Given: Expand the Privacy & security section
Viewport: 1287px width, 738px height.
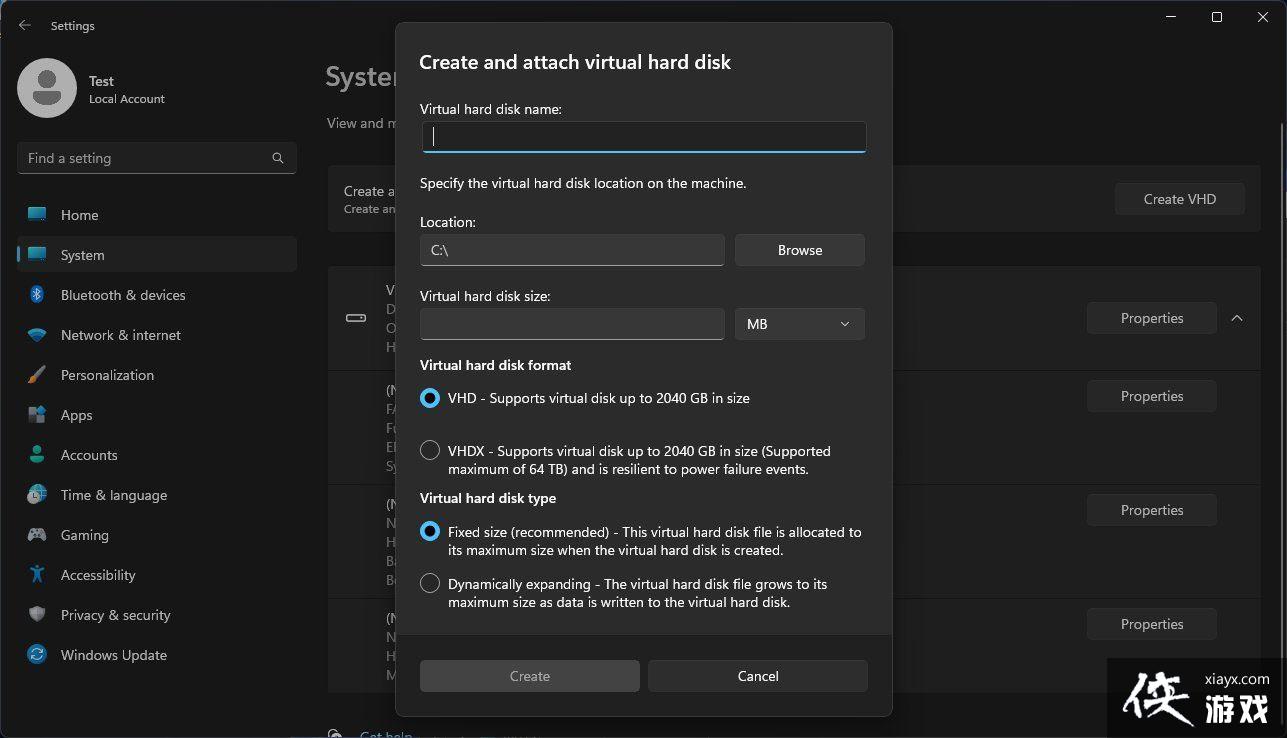Looking at the screenshot, I should [x=37, y=614].
